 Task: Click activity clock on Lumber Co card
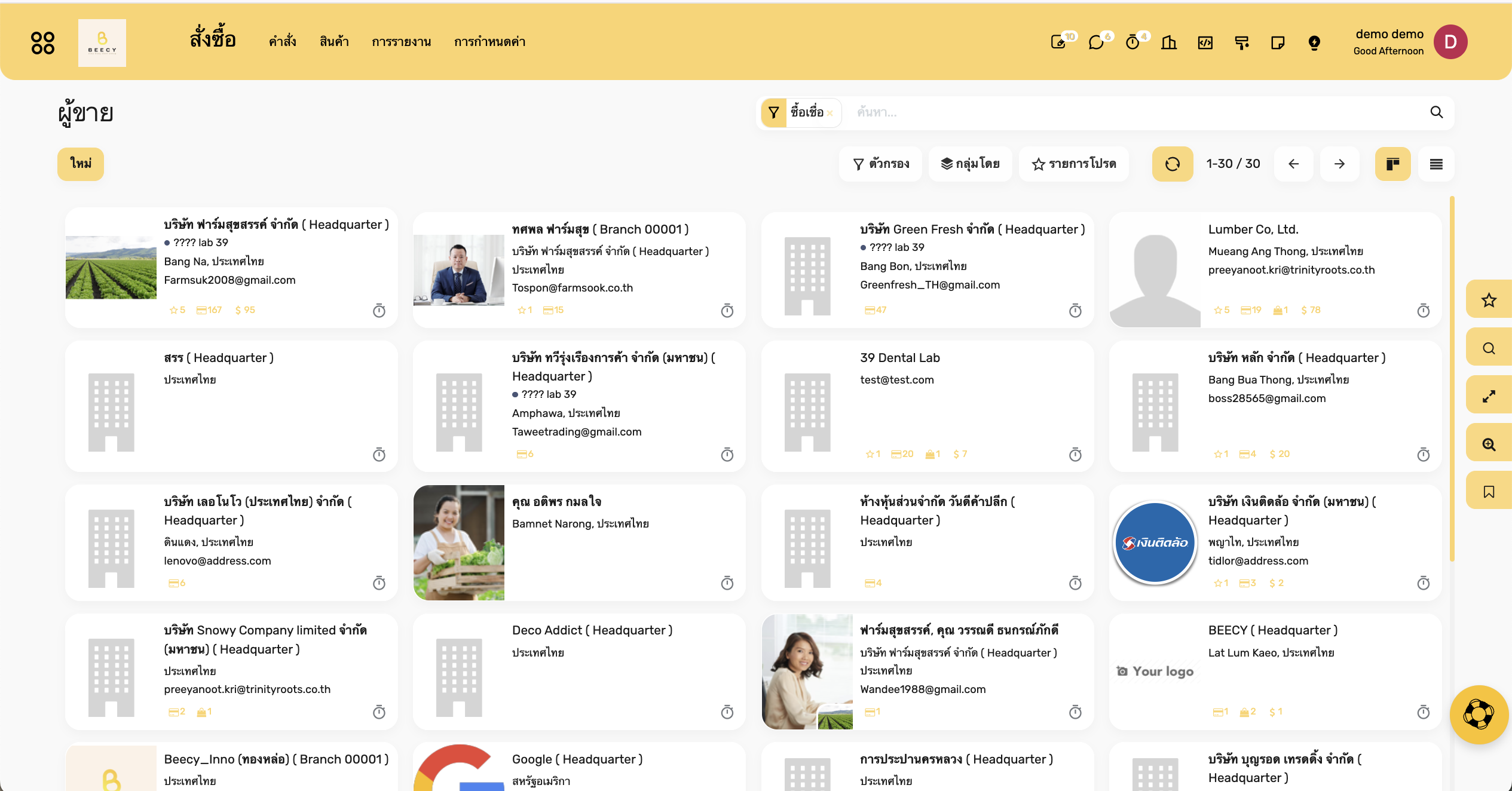1424,311
